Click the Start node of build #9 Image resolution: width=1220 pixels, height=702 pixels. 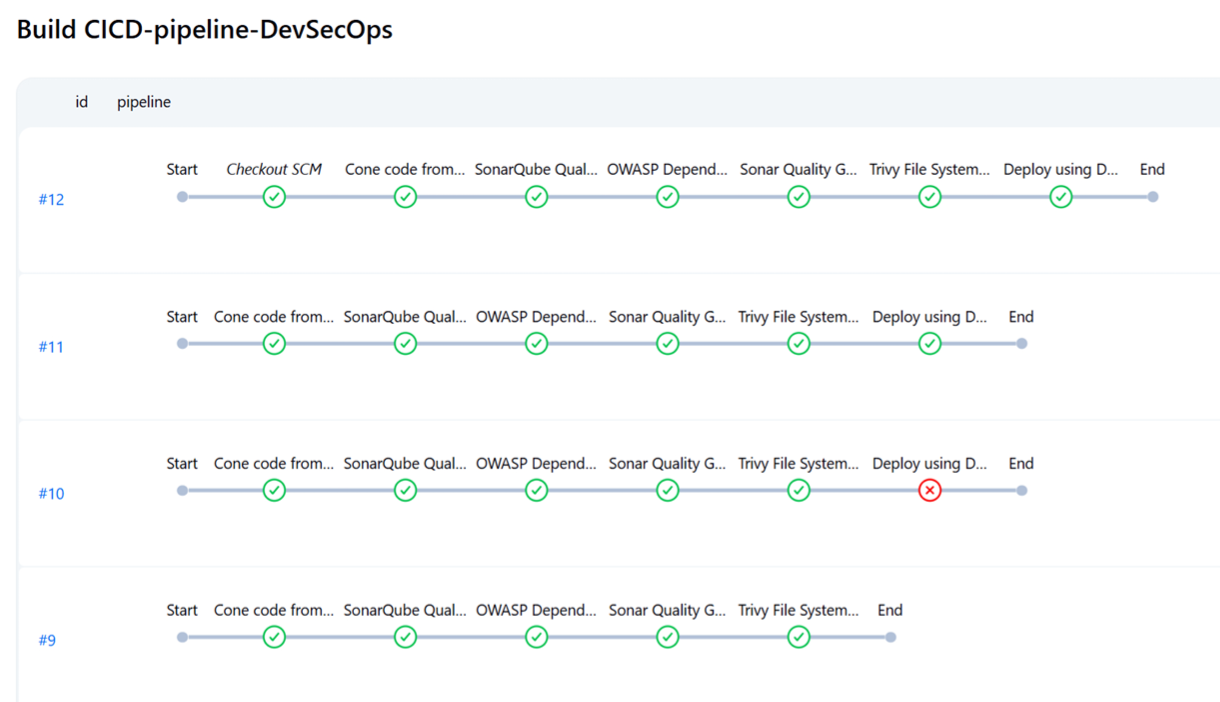[182, 637]
